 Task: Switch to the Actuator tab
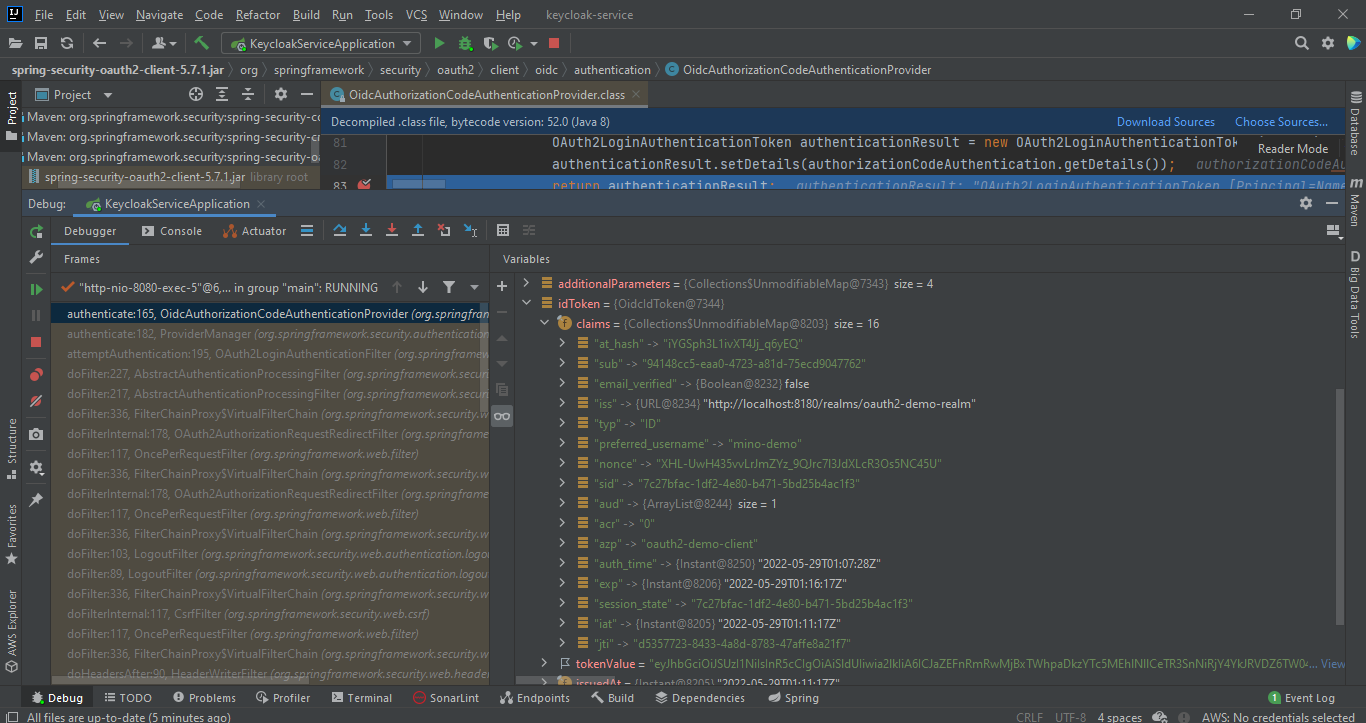(254, 231)
